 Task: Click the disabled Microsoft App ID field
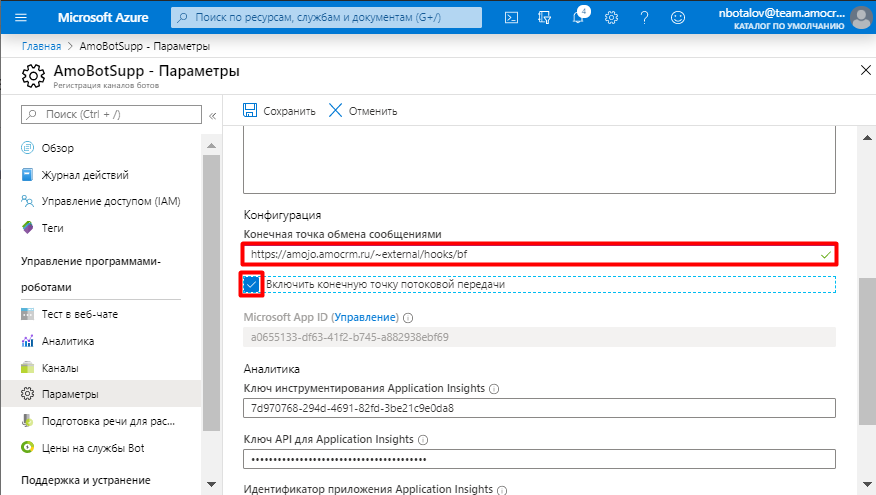[x=539, y=337]
